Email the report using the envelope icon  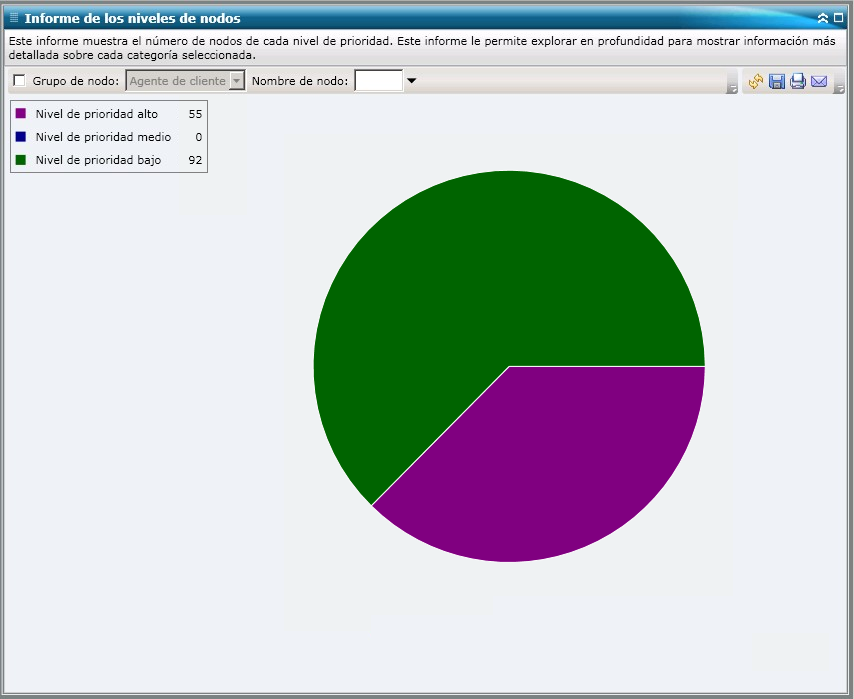819,81
